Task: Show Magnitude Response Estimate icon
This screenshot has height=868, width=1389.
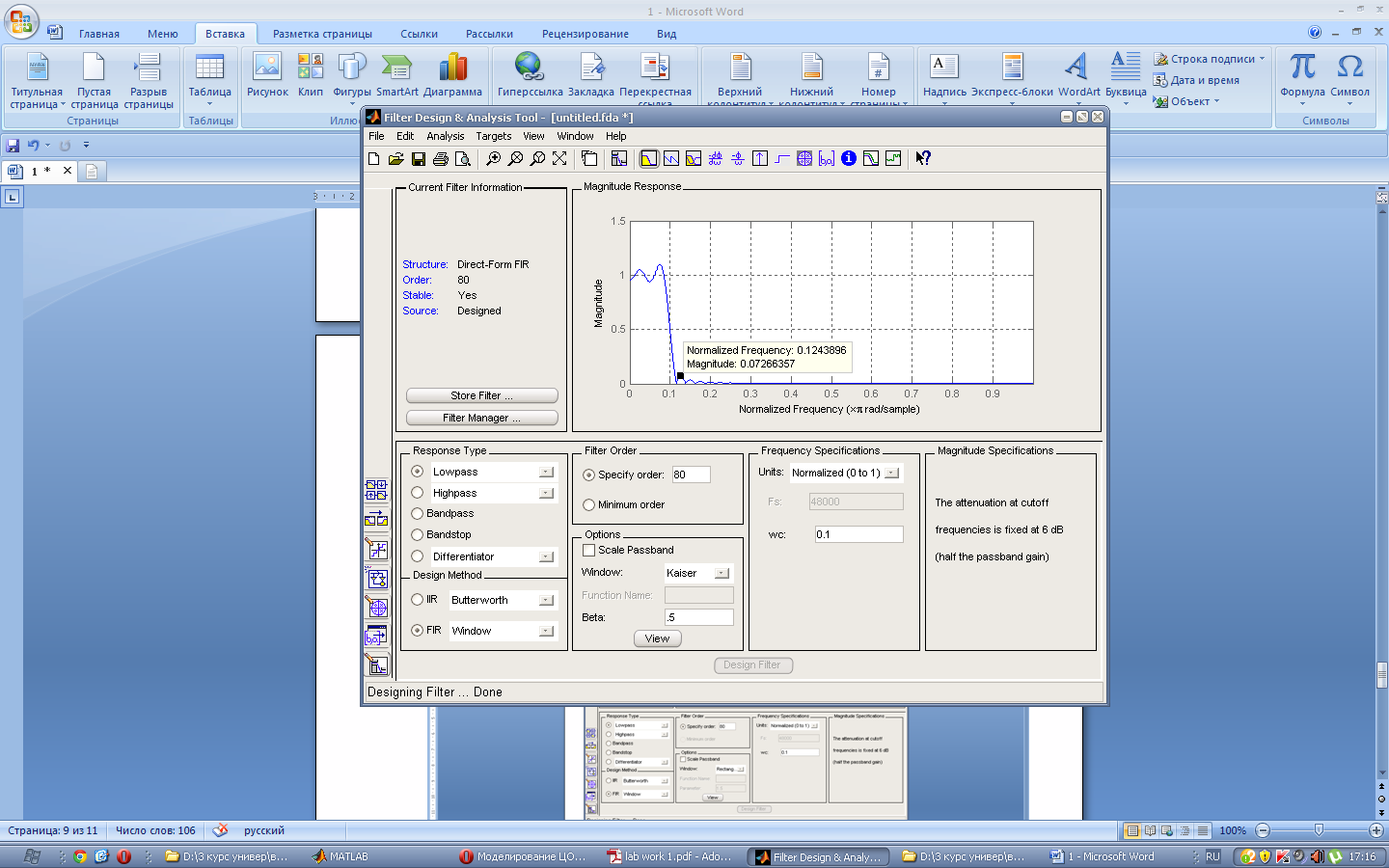Action: (x=871, y=159)
